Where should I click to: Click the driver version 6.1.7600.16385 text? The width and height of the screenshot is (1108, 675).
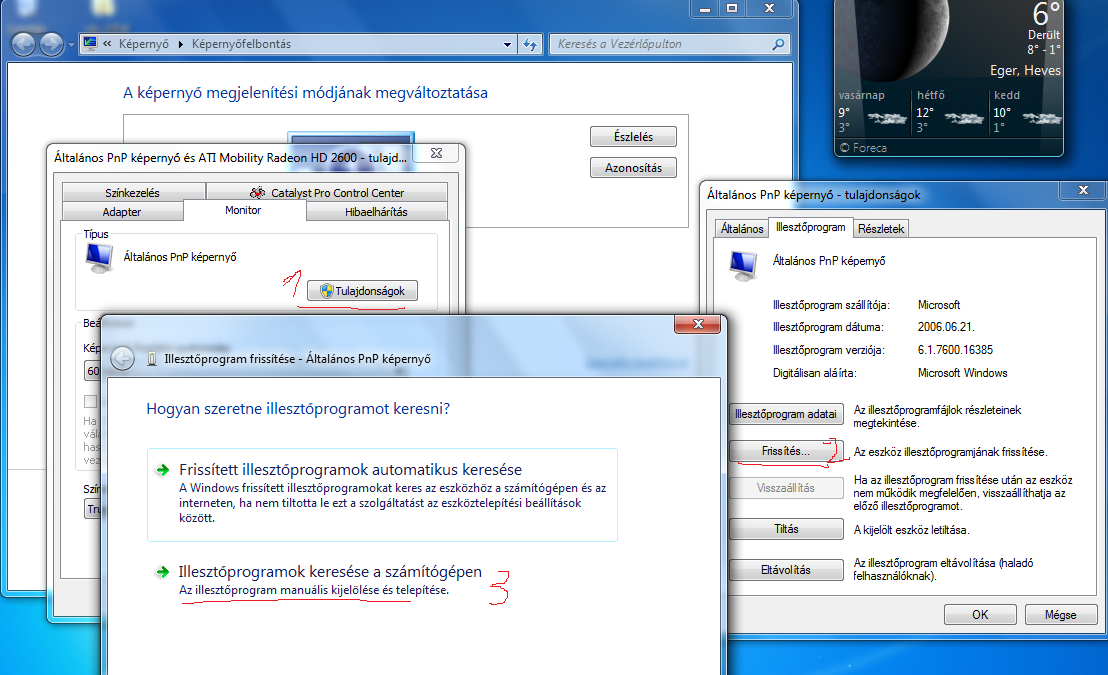coord(955,350)
